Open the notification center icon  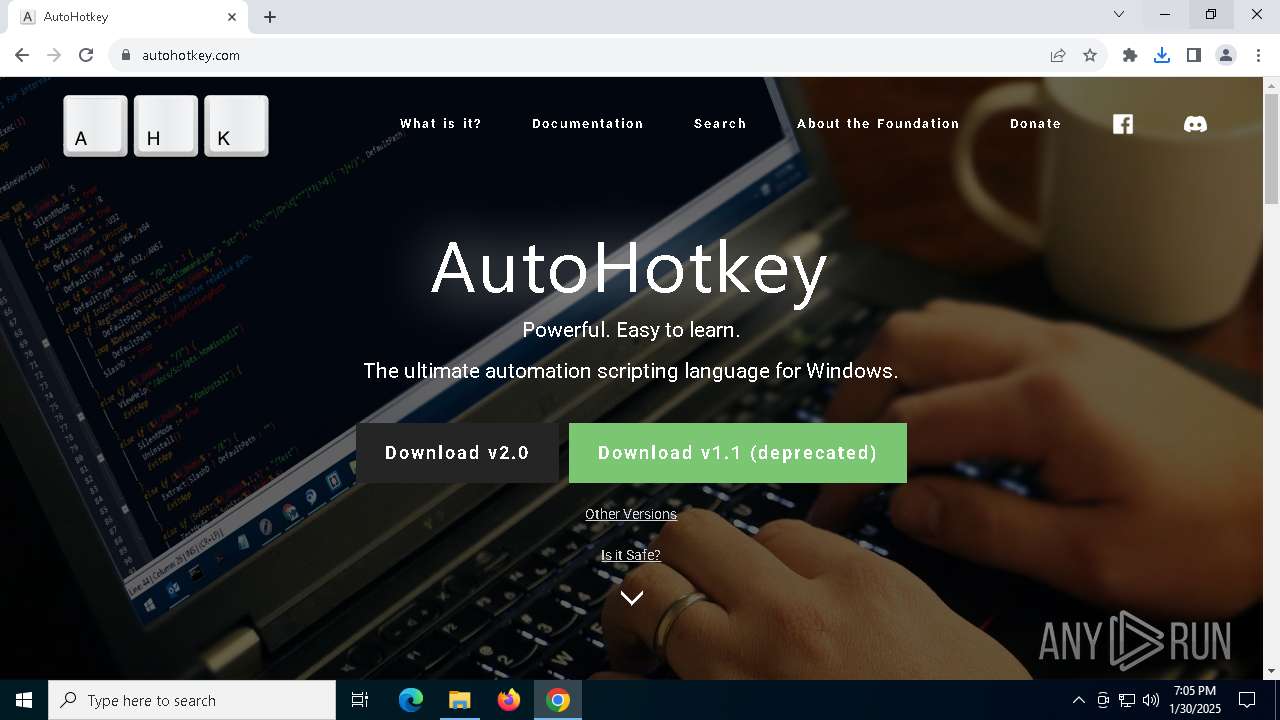[x=1247, y=700]
